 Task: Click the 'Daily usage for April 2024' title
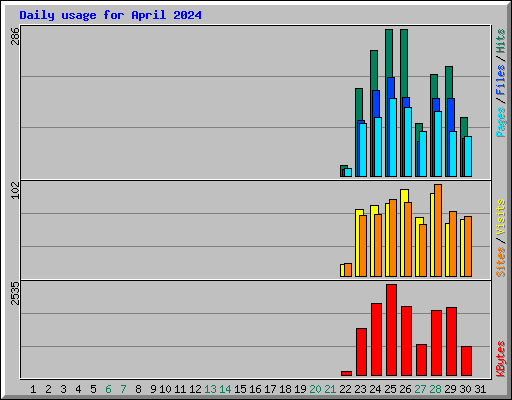tap(110, 15)
